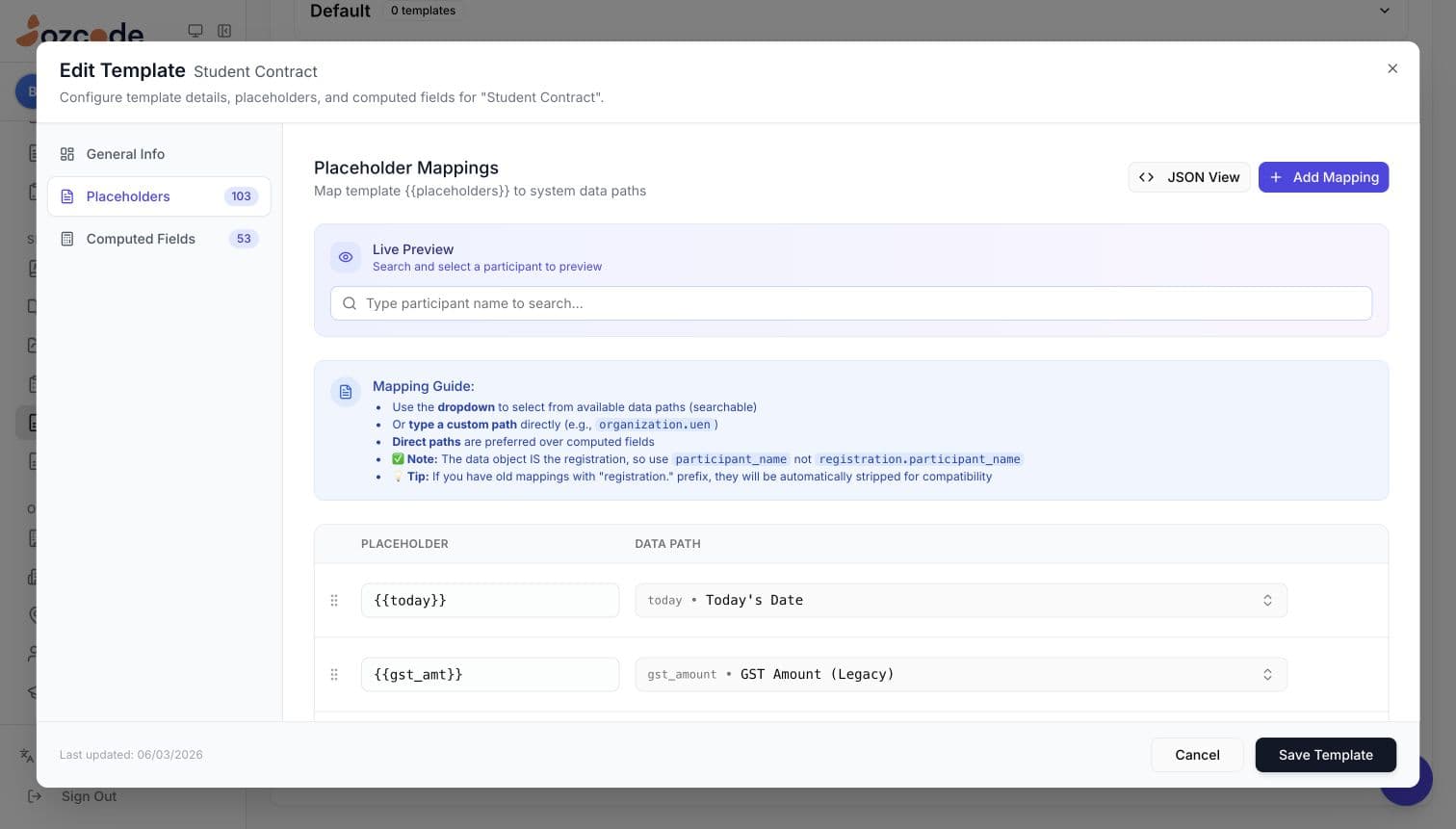
Task: Click the code brackets icon in JSON View
Action: (x=1146, y=177)
